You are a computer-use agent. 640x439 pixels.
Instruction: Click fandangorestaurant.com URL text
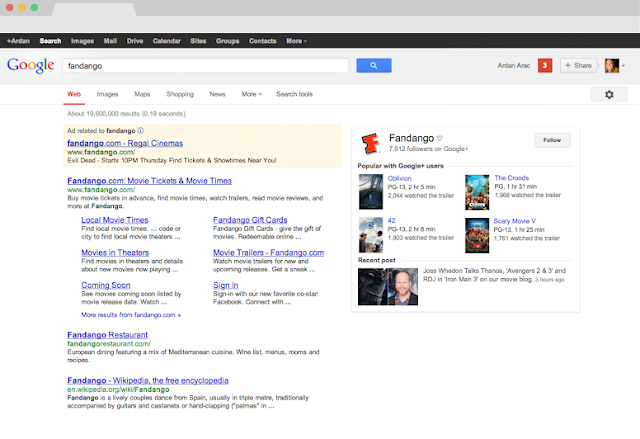pyautogui.click(x=109, y=344)
